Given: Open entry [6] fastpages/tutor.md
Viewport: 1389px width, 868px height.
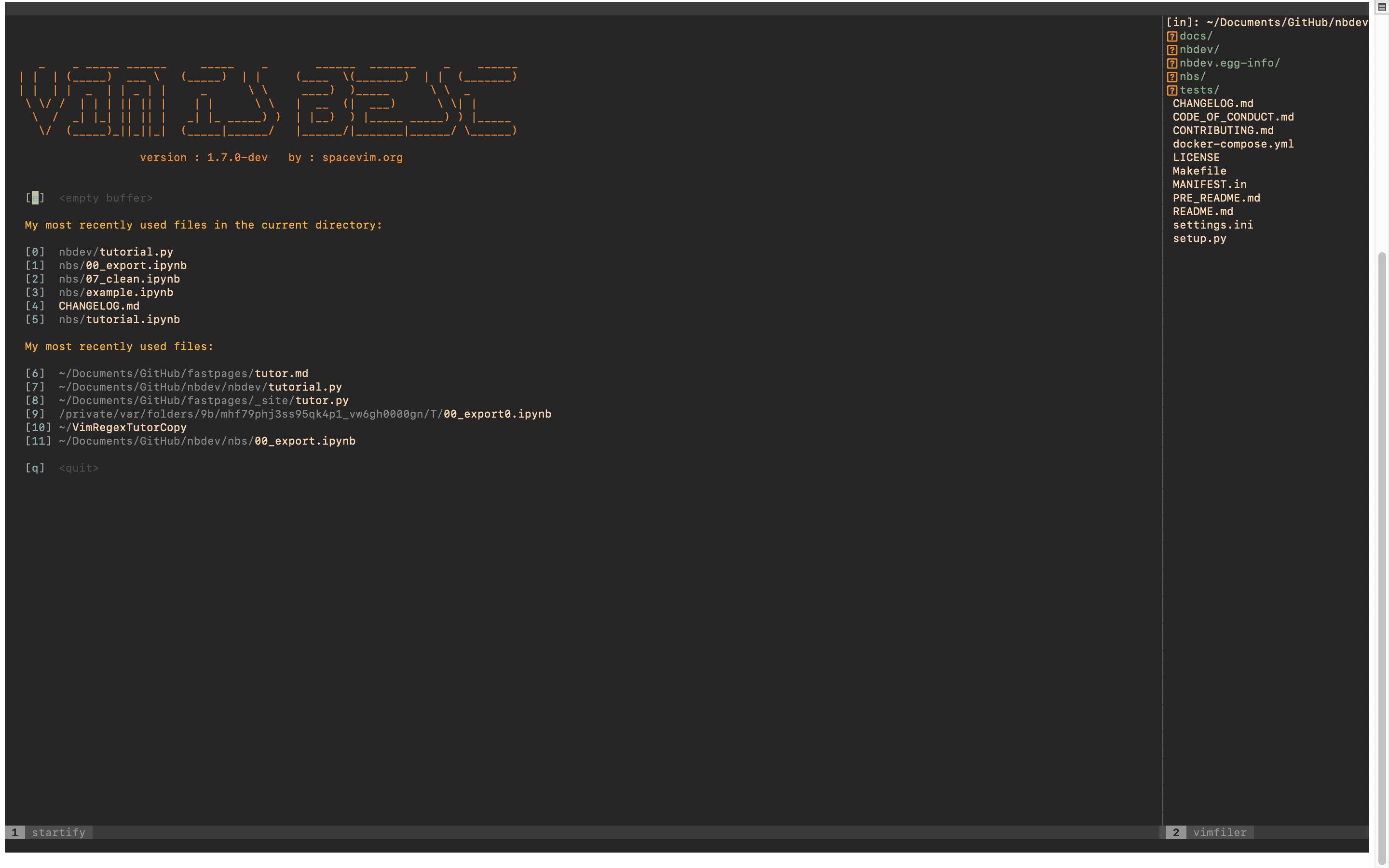Looking at the screenshot, I should click(167, 374).
